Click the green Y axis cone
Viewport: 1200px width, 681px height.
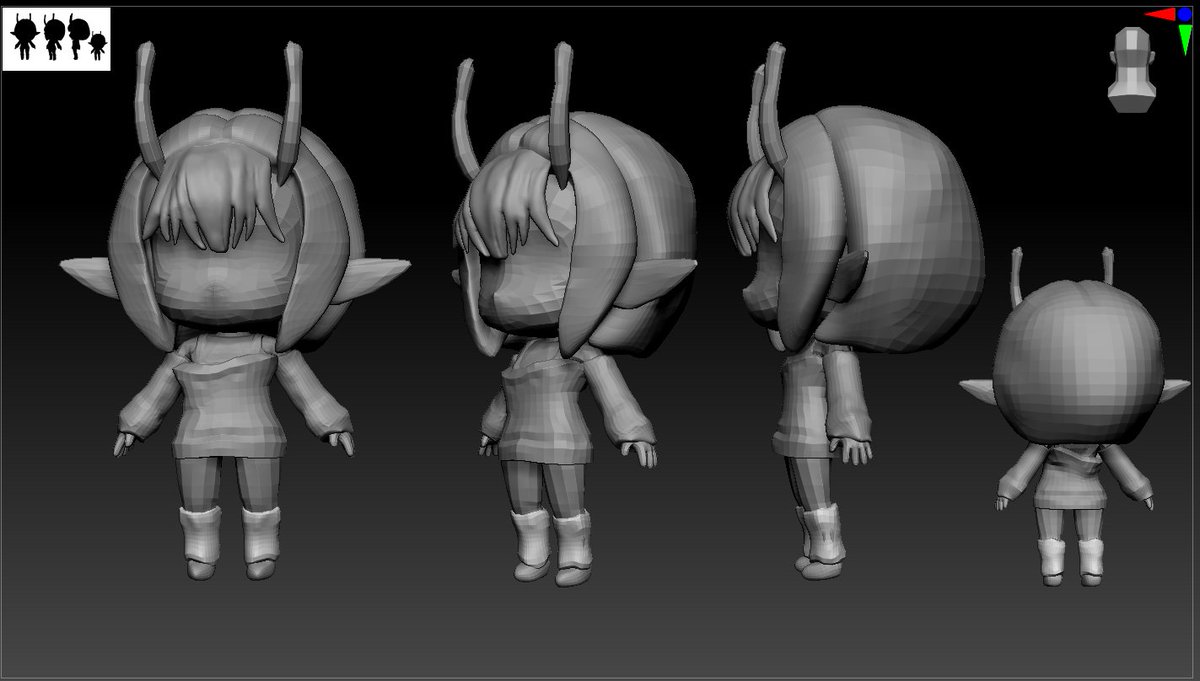pyautogui.click(x=1185, y=39)
